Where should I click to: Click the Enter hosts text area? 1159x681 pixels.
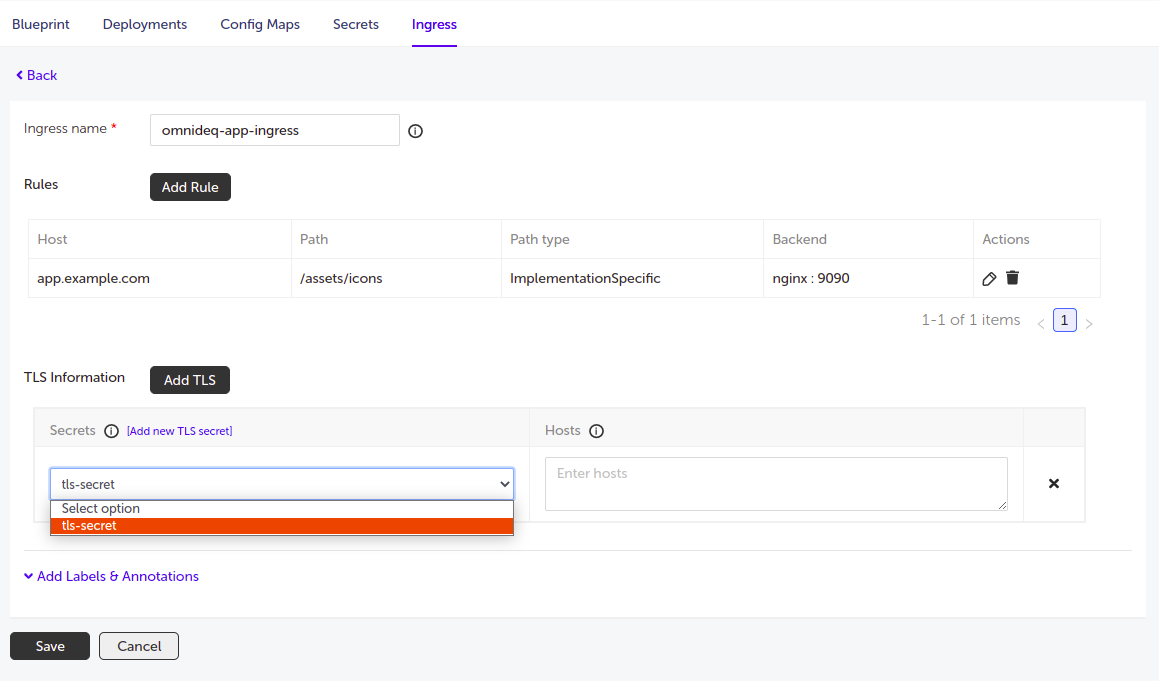coord(776,484)
